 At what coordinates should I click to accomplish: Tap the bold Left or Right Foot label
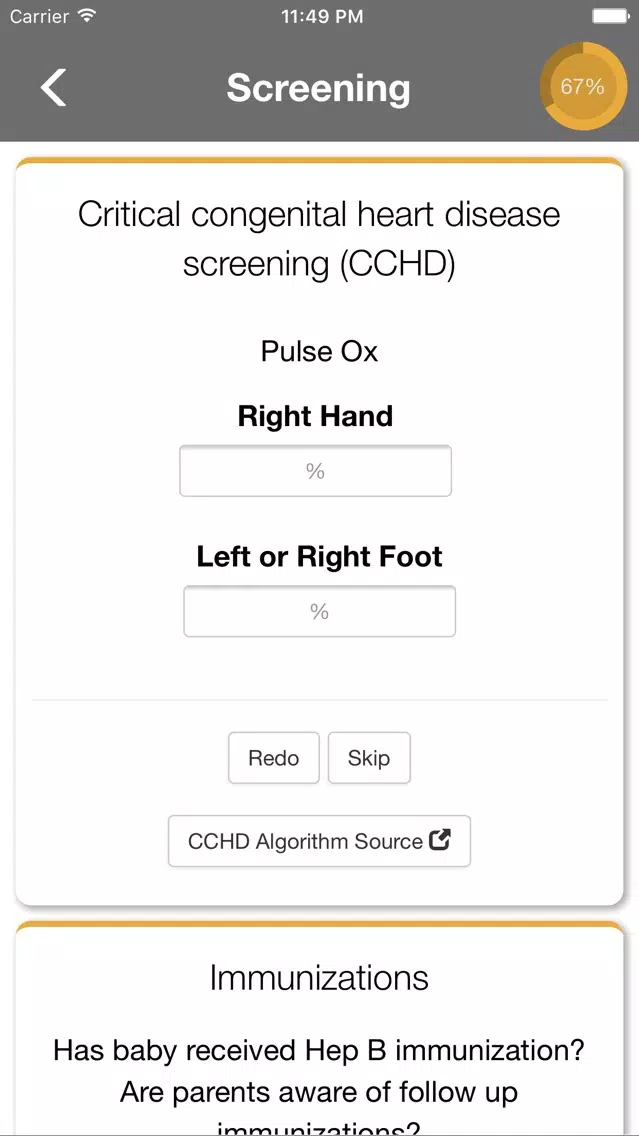(320, 556)
